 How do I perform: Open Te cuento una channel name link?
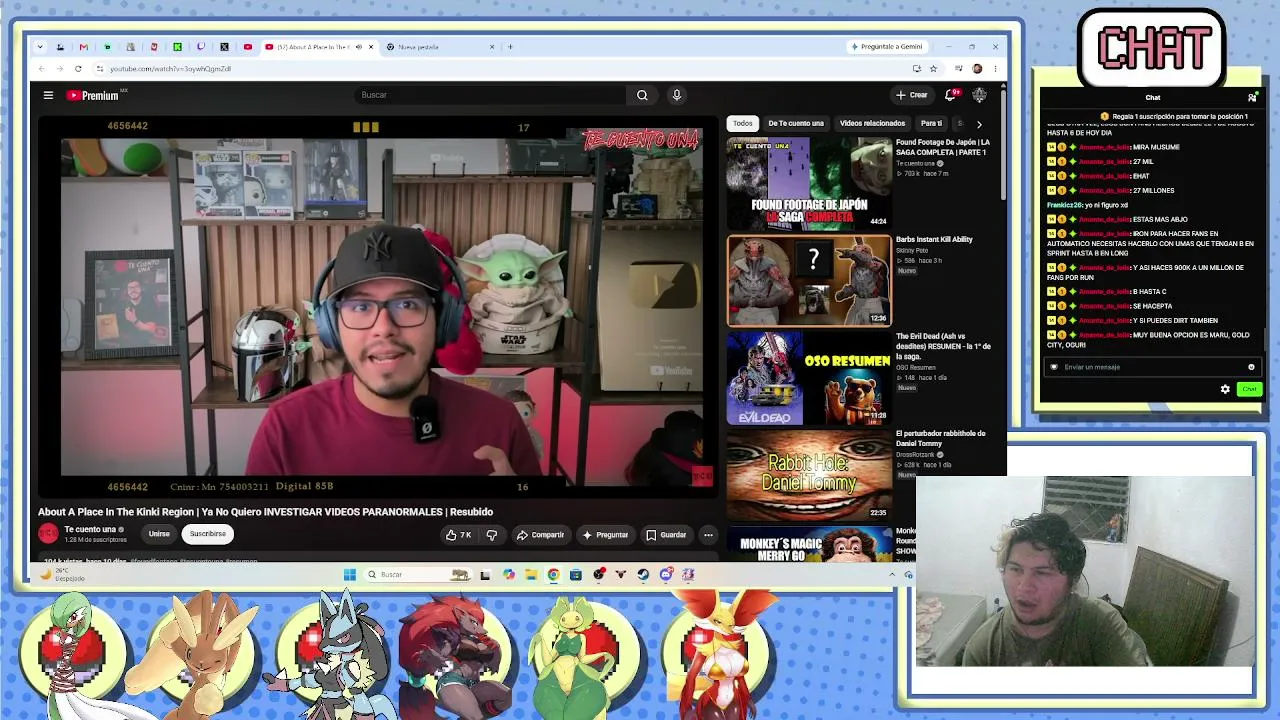(x=90, y=530)
